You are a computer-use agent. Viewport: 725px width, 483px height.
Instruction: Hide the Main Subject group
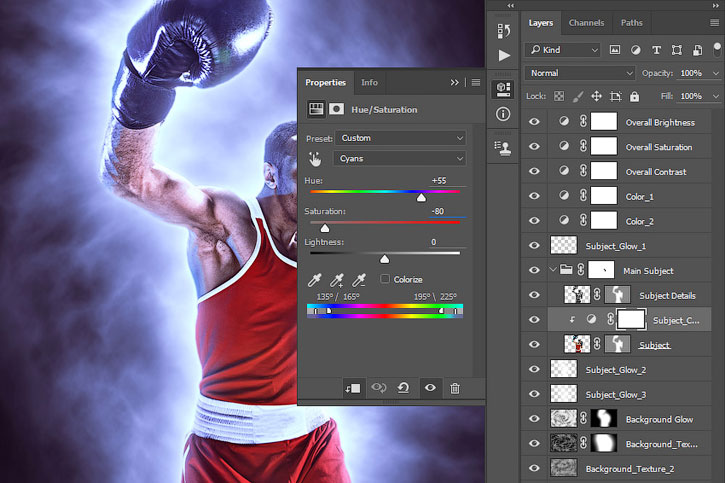tap(534, 270)
